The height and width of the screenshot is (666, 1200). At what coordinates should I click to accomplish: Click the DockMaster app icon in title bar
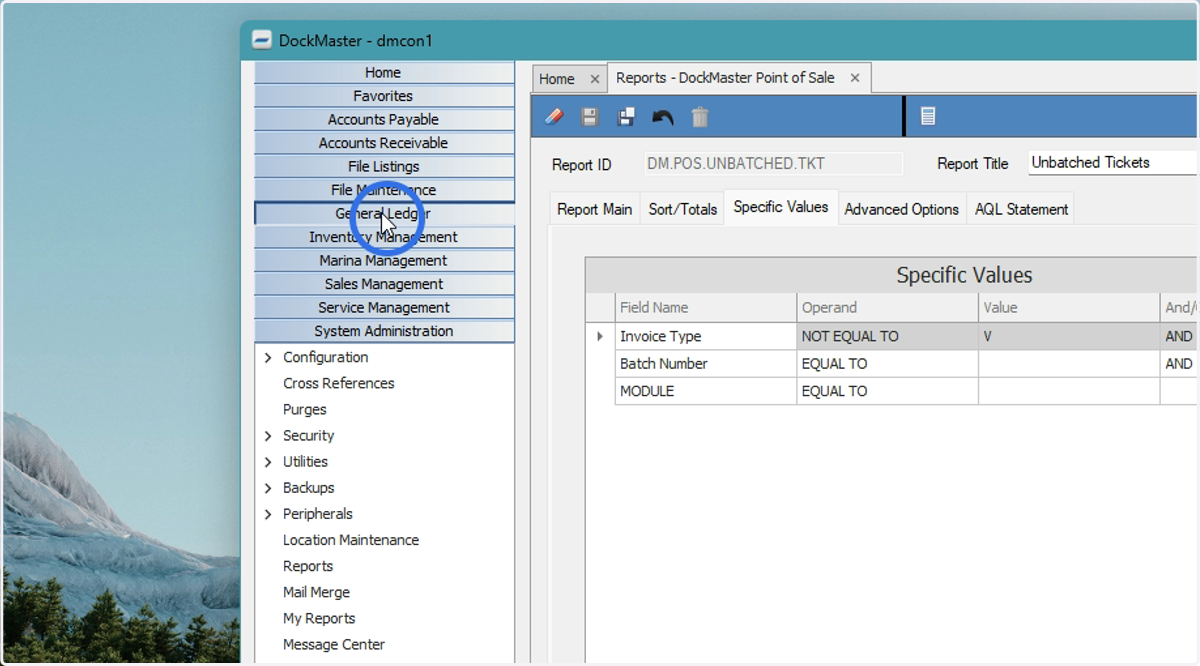[x=261, y=41]
